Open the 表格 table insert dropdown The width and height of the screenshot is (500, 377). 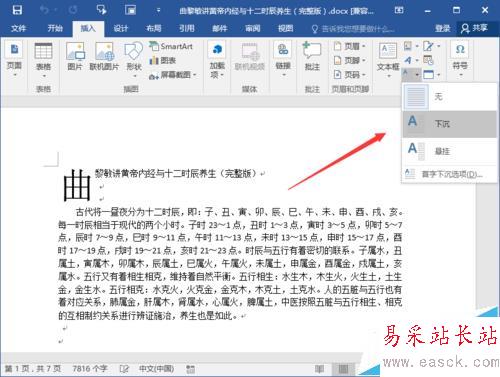point(43,61)
